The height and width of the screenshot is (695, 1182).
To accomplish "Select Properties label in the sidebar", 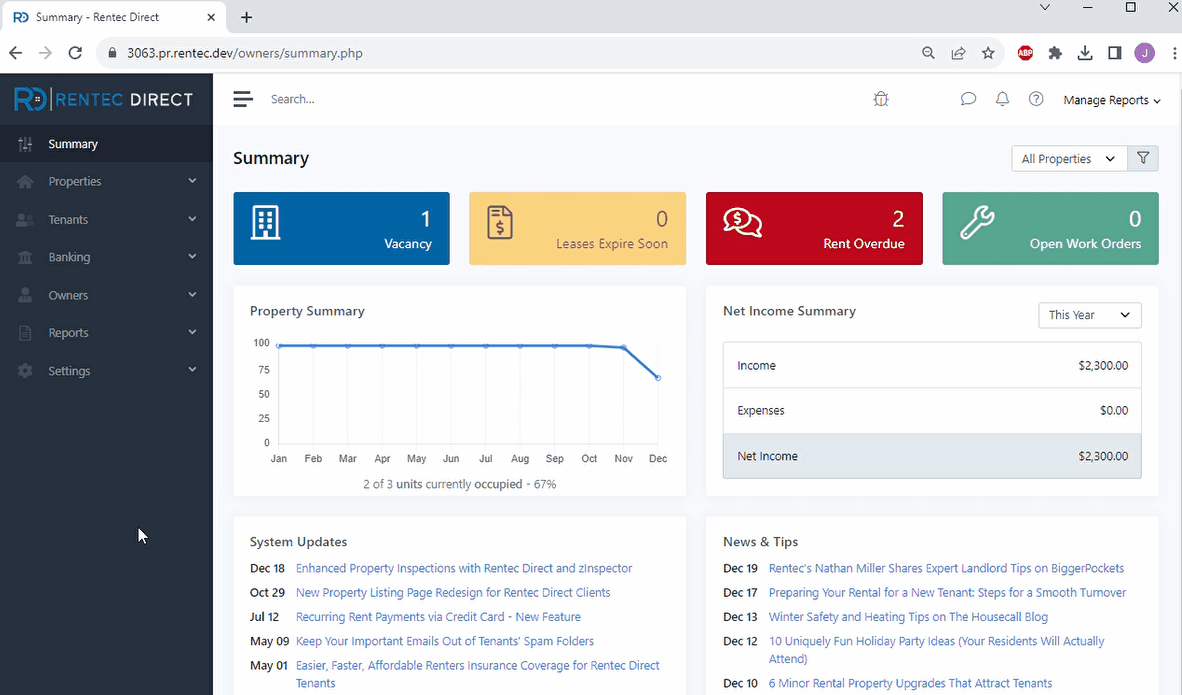I will click(75, 182).
